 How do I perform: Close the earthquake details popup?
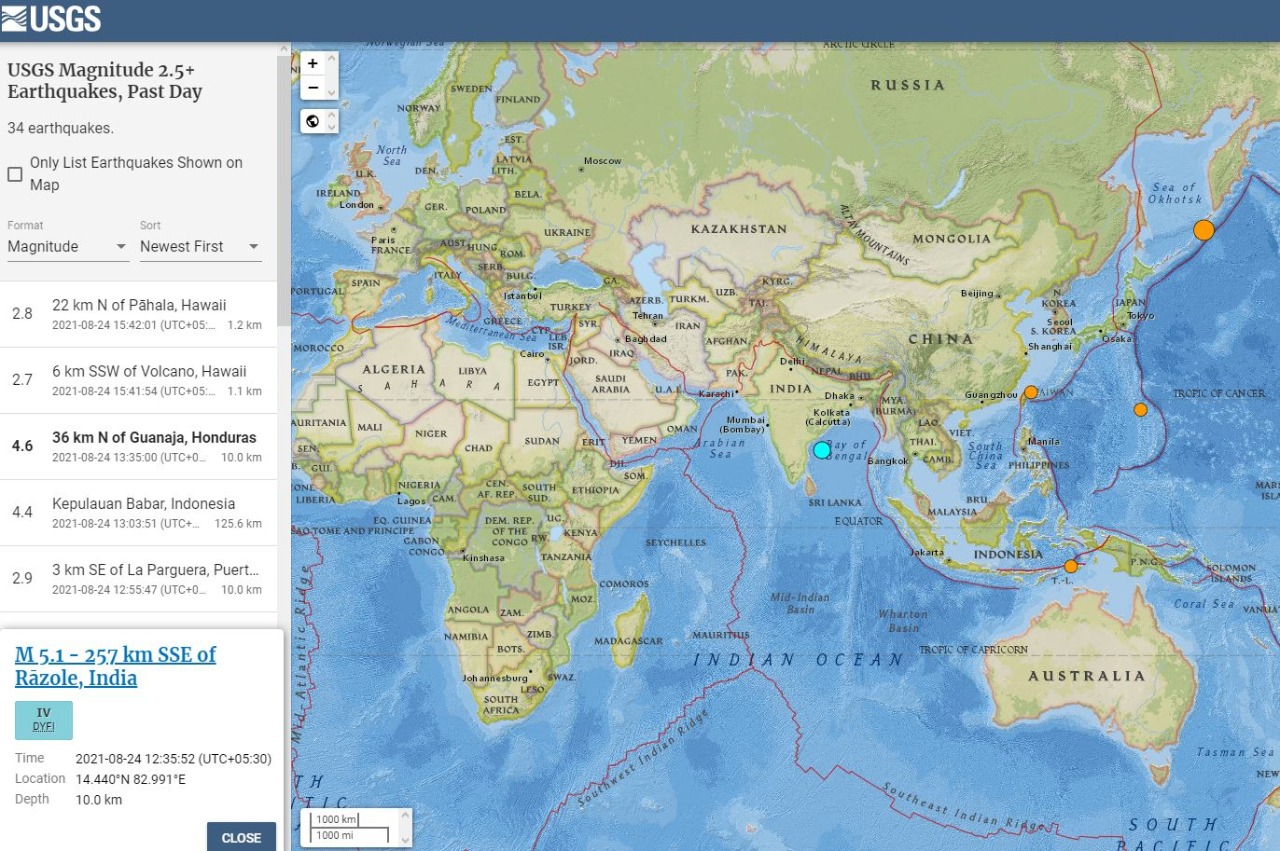(x=241, y=837)
